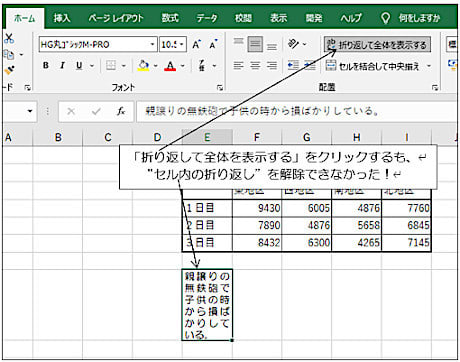Click cell containing 6300
The width and height of the screenshot is (460, 362).
[x=307, y=242]
